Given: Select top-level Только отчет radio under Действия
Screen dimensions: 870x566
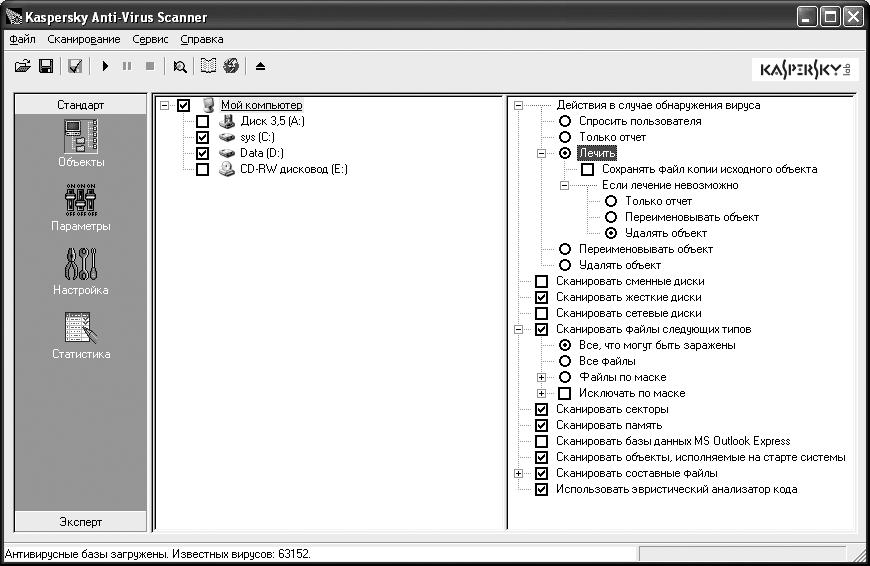Looking at the screenshot, I should click(x=565, y=137).
